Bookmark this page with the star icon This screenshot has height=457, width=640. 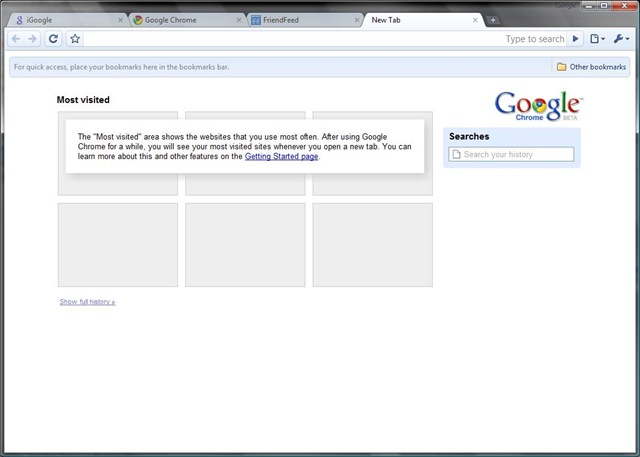[75, 39]
